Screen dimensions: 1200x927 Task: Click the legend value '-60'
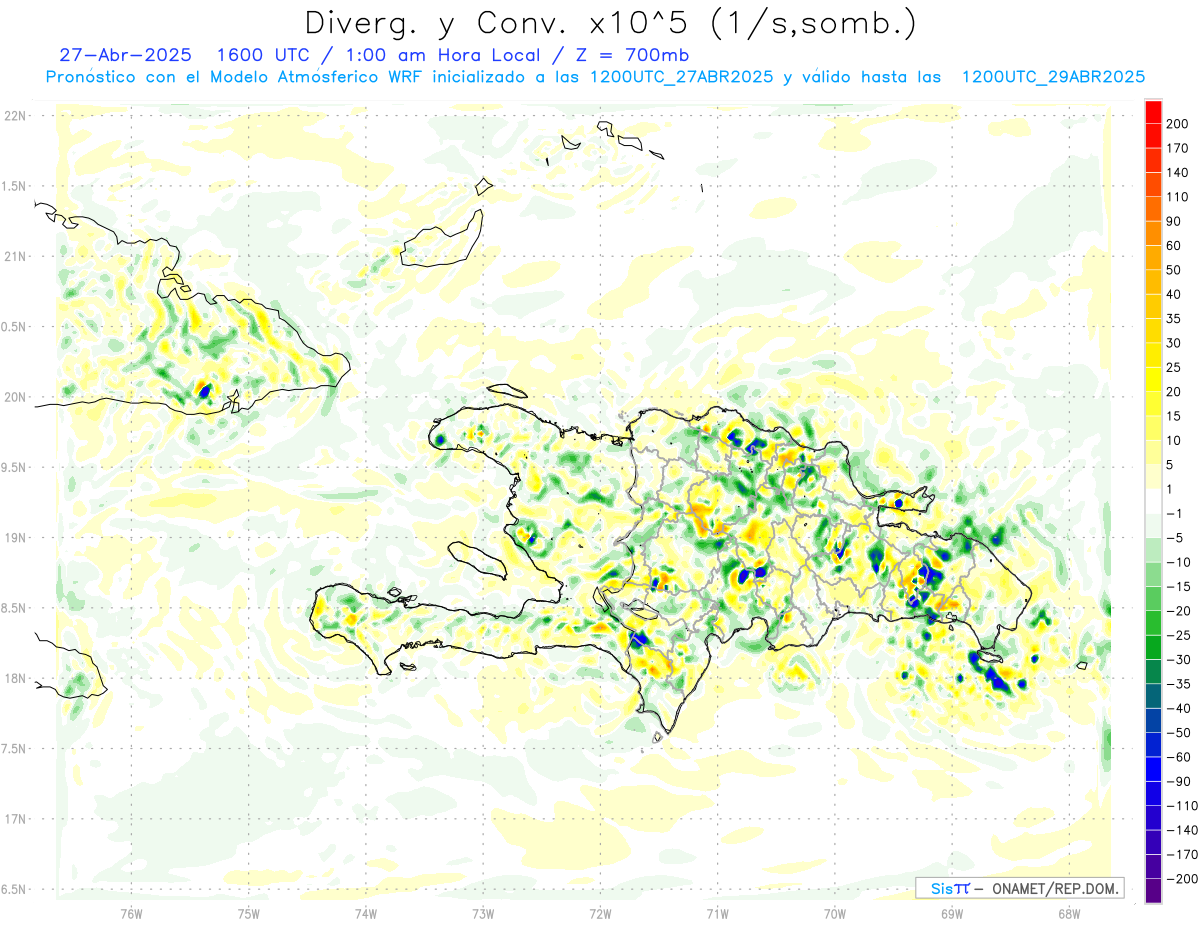1178,758
